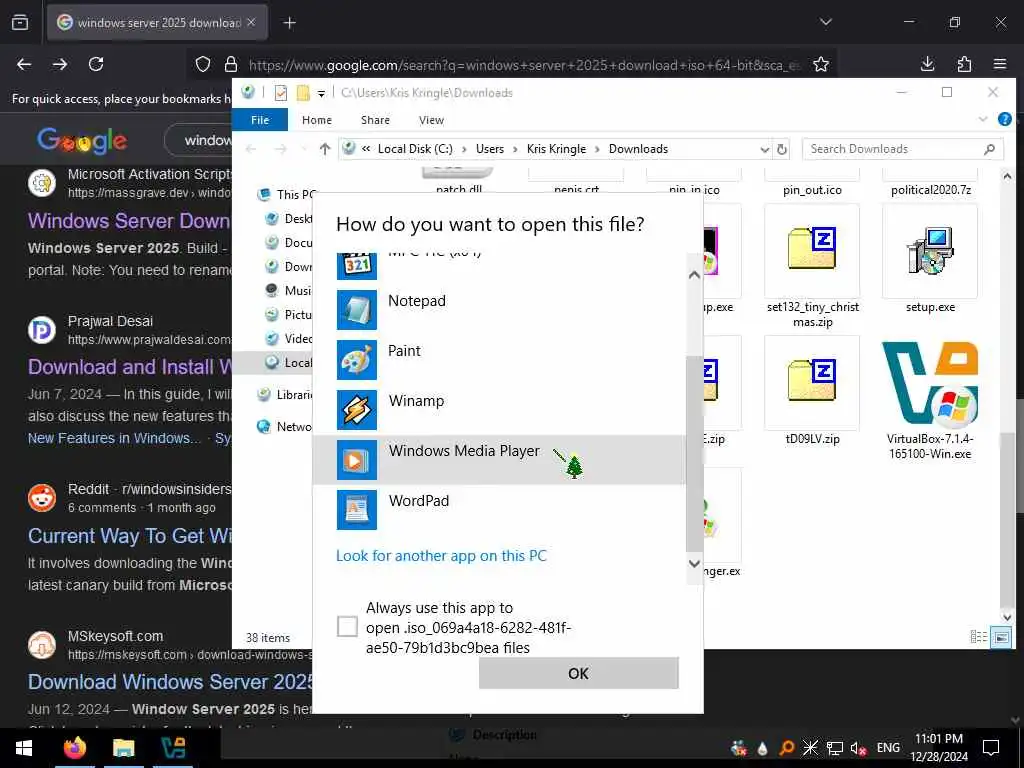The height and width of the screenshot is (768, 1024).
Task: Open VirtualBox taskbar icon
Action: click(173, 748)
